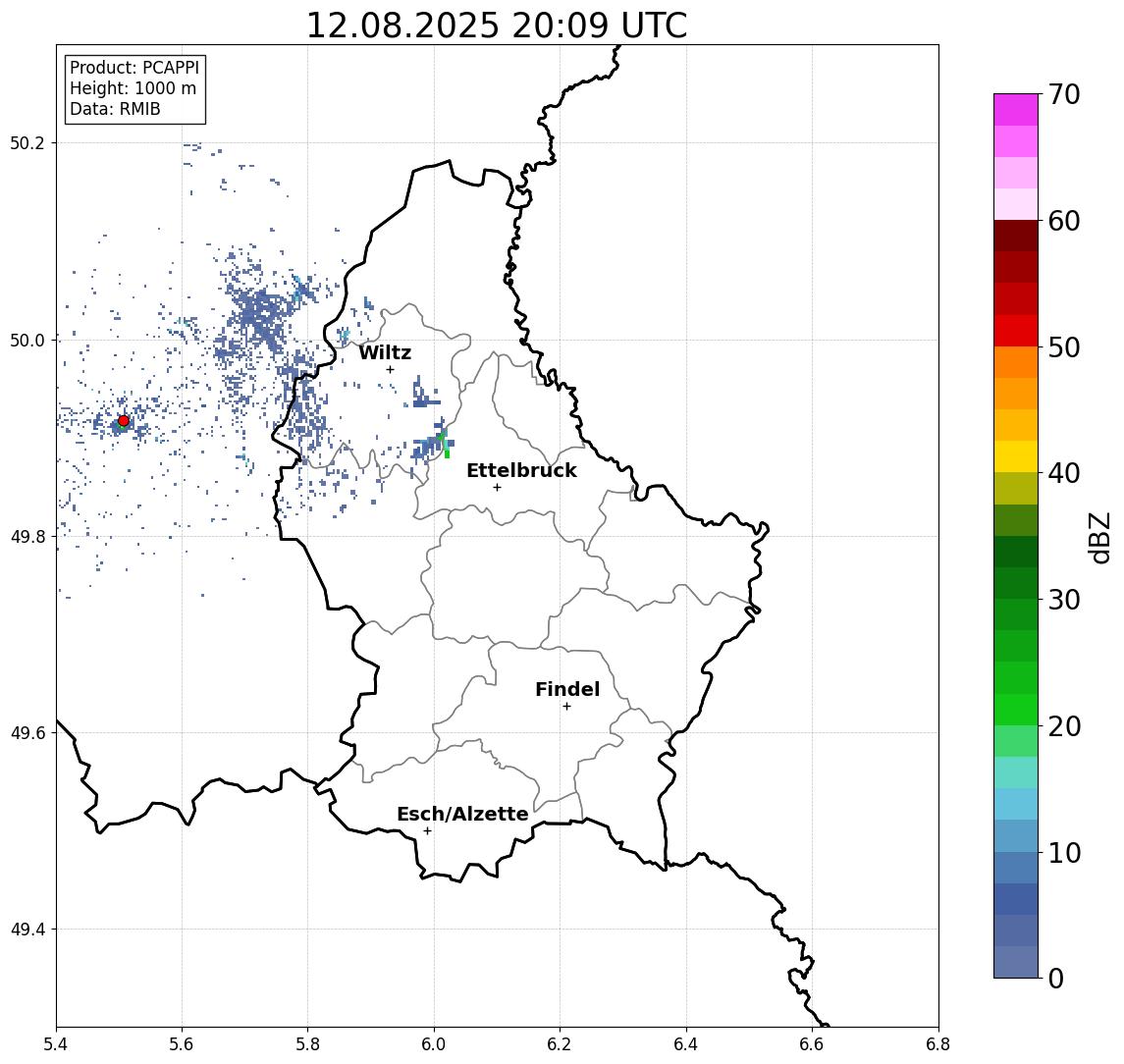Image resolution: width=1124 pixels, height=1064 pixels.
Task: Click the latitude tick label 50.0
Action: point(27,340)
